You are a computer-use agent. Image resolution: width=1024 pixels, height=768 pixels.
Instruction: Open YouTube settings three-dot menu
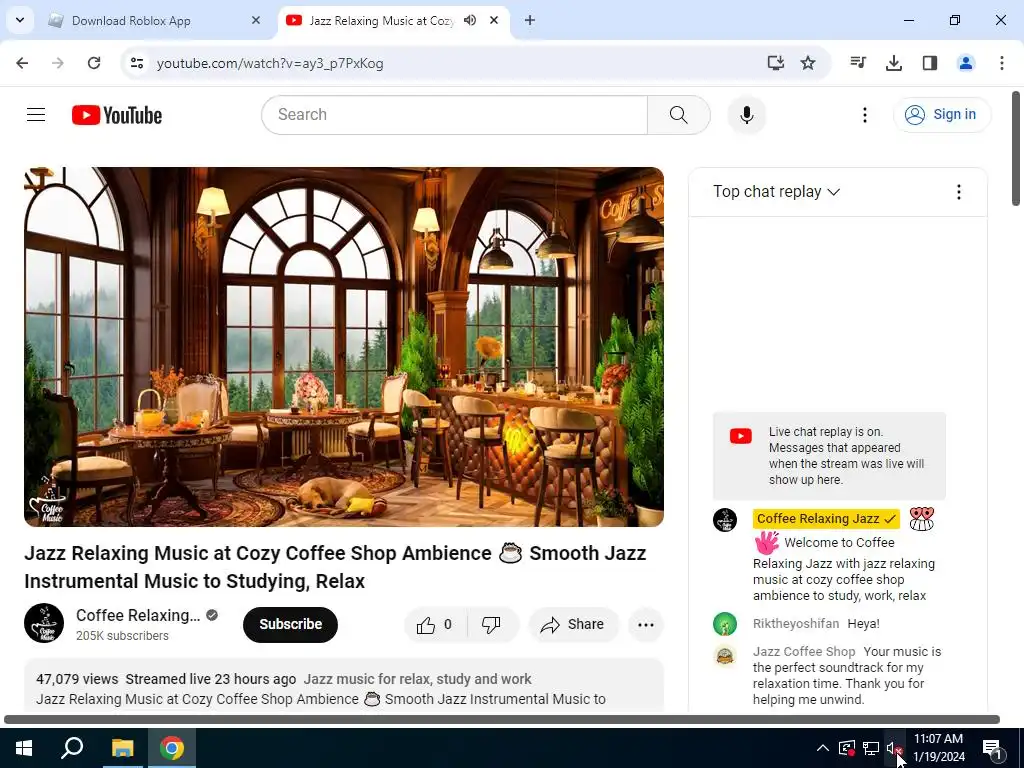point(865,115)
